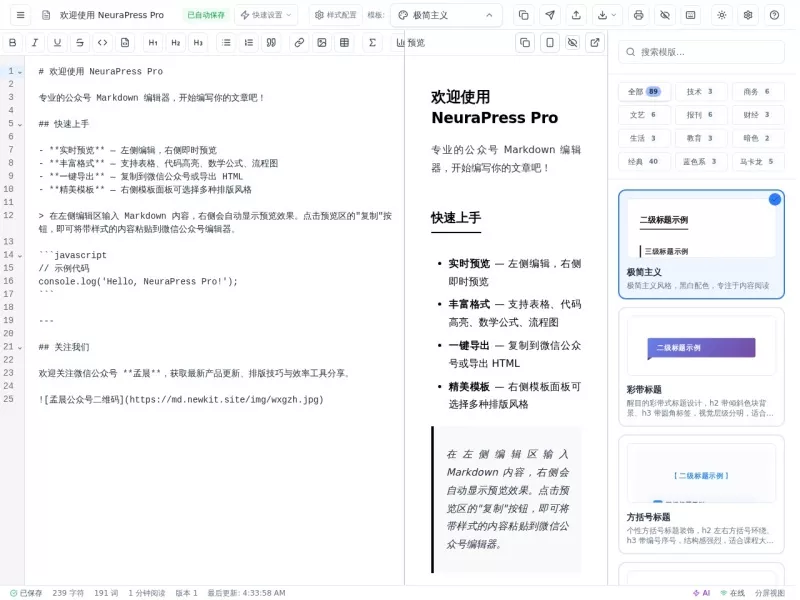Apply underline formatting

(57, 43)
